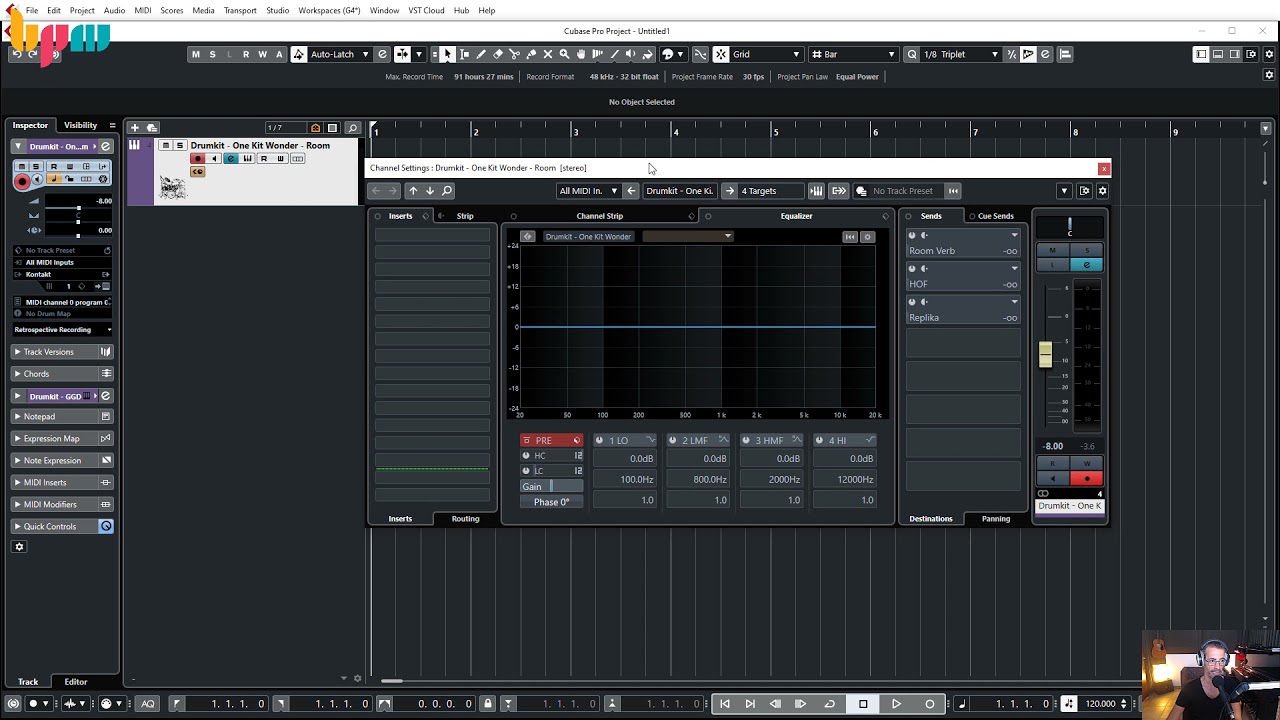The image size is (1280, 720).
Task: Switch to the Visibility tab
Action: 80,125
